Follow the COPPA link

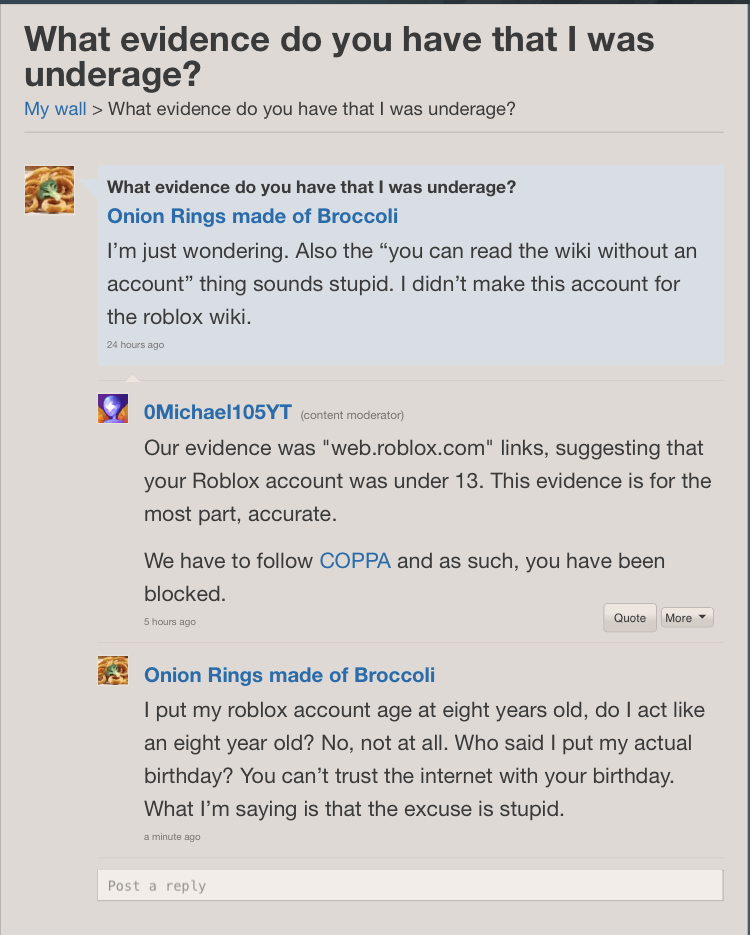[355, 561]
